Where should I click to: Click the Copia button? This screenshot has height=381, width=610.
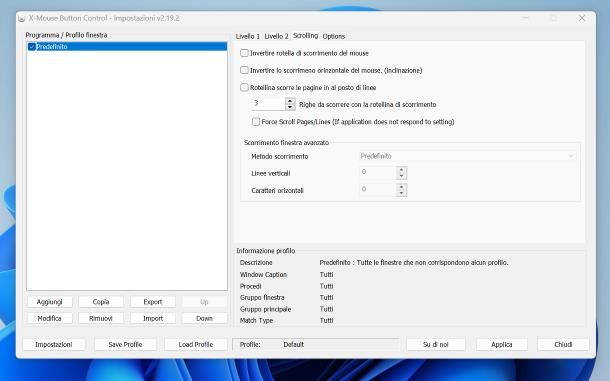click(x=101, y=302)
